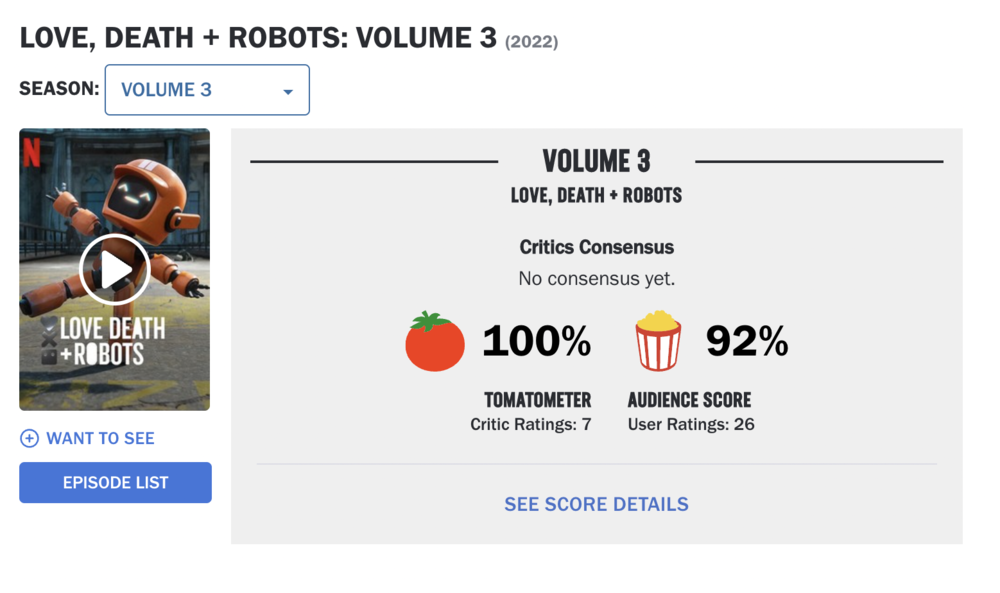Click the Tomatometer label
Image resolution: width=1000 pixels, height=593 pixels.
(x=538, y=400)
